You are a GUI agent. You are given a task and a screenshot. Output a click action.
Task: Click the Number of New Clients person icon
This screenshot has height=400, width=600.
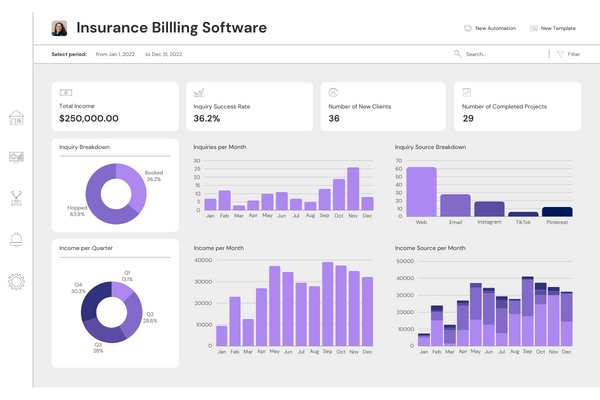pyautogui.click(x=333, y=93)
